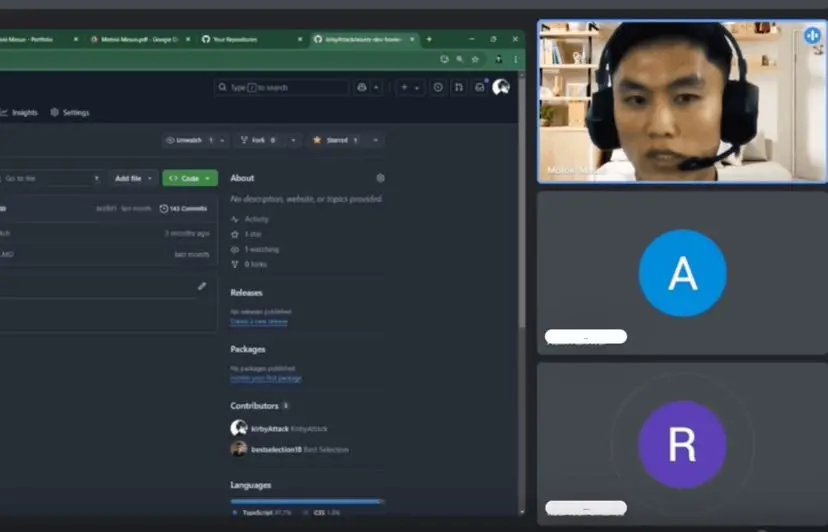This screenshot has height=532, width=828.
Task: Click the CSS language entry
Action: (322, 512)
